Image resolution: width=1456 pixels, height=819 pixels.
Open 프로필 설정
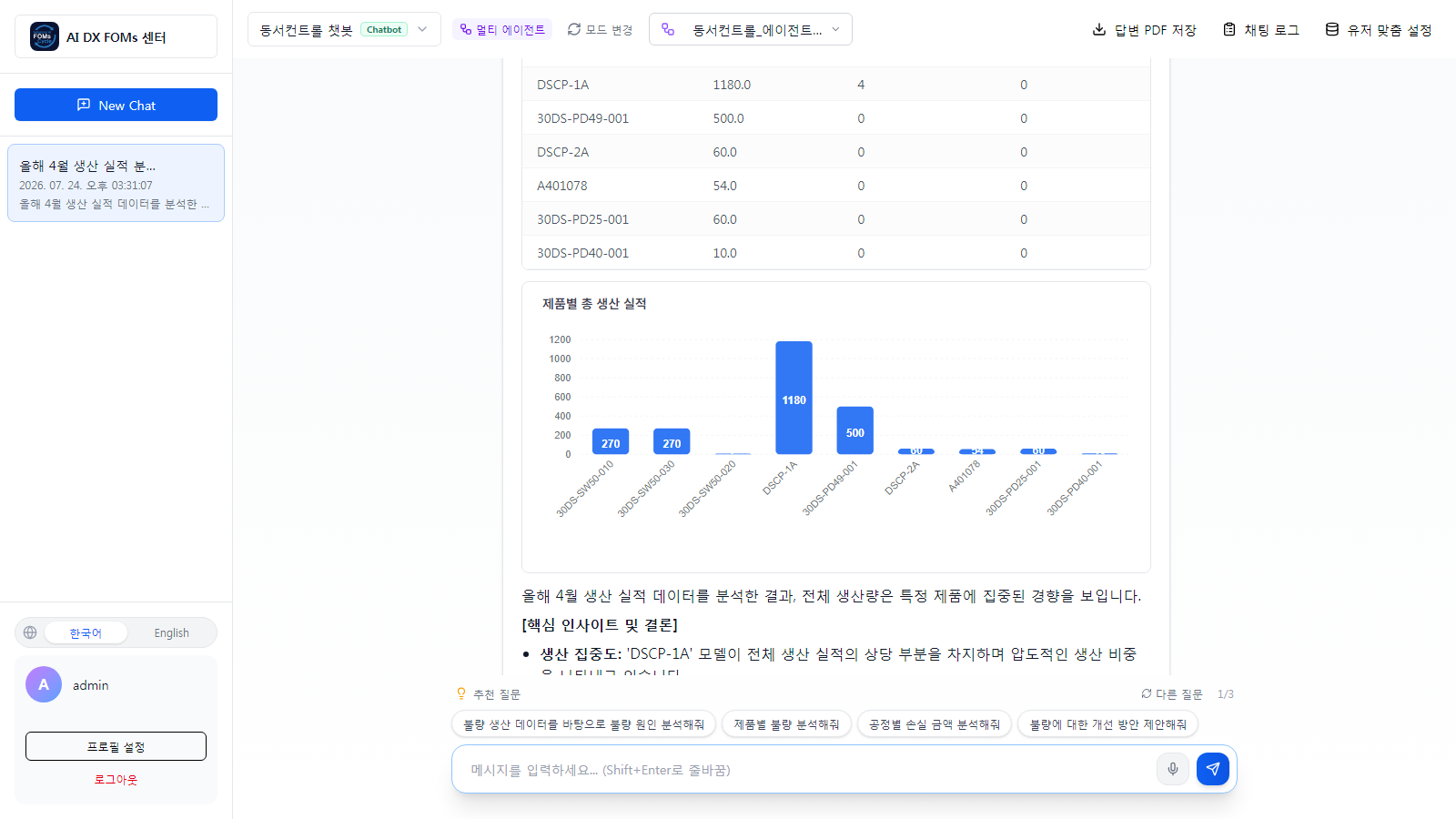point(116,746)
